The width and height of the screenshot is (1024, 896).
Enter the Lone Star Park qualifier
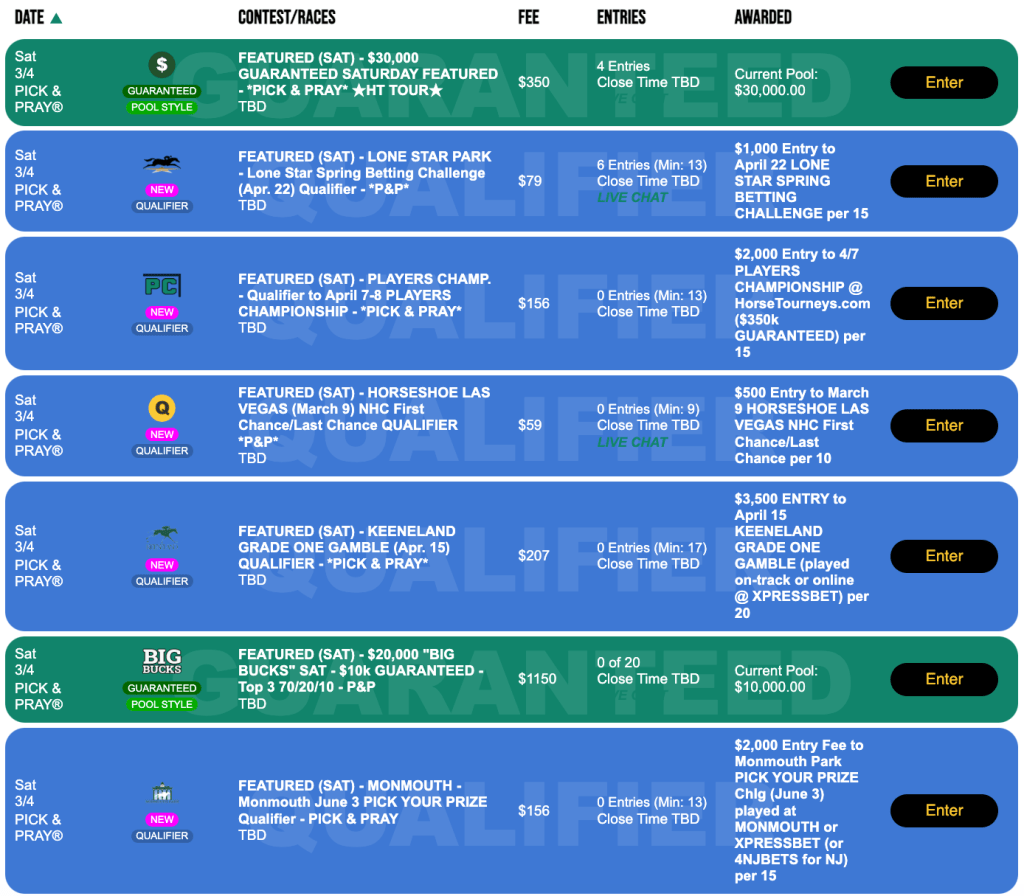pos(943,181)
